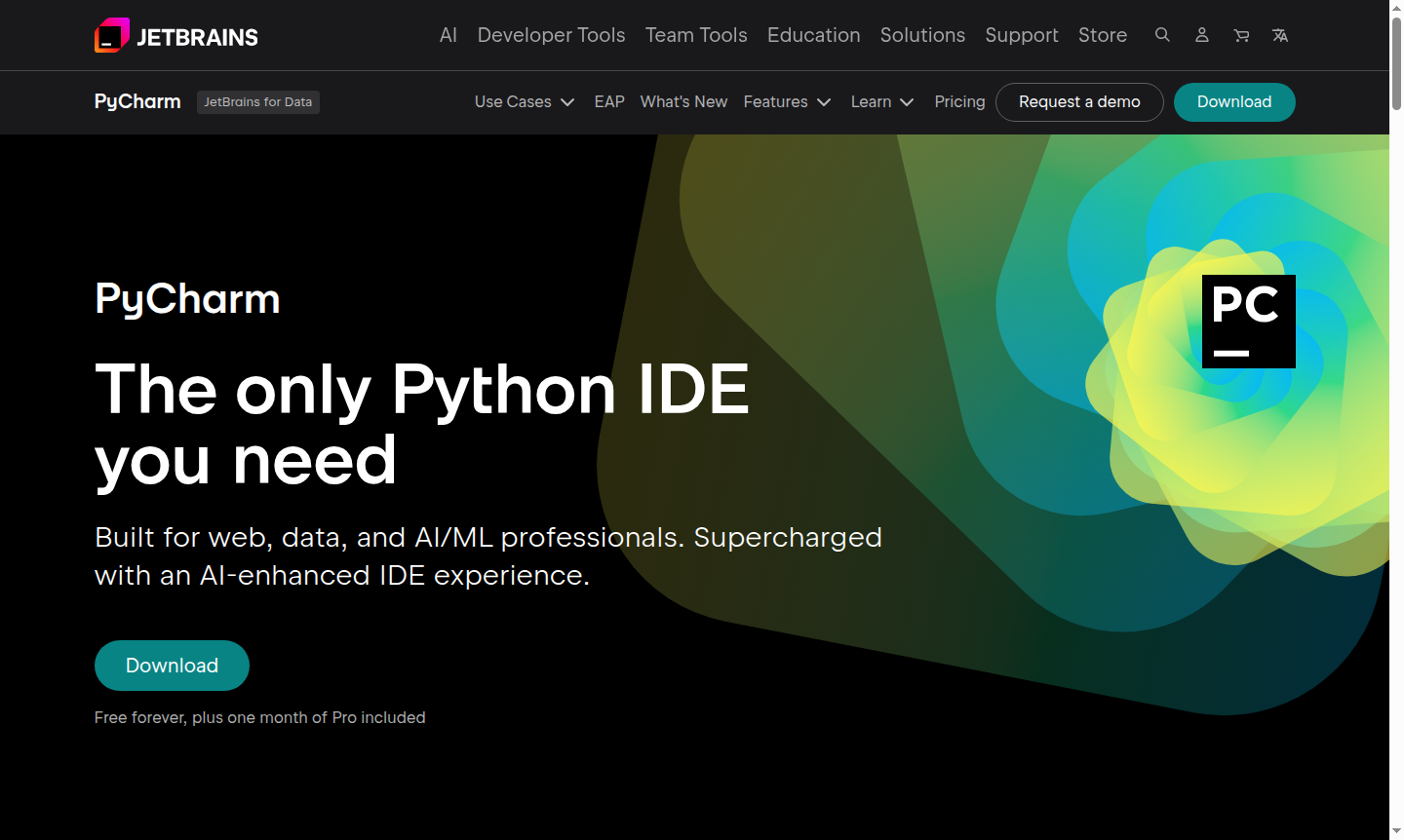
Task: Open the What's New link
Action: [x=683, y=101]
